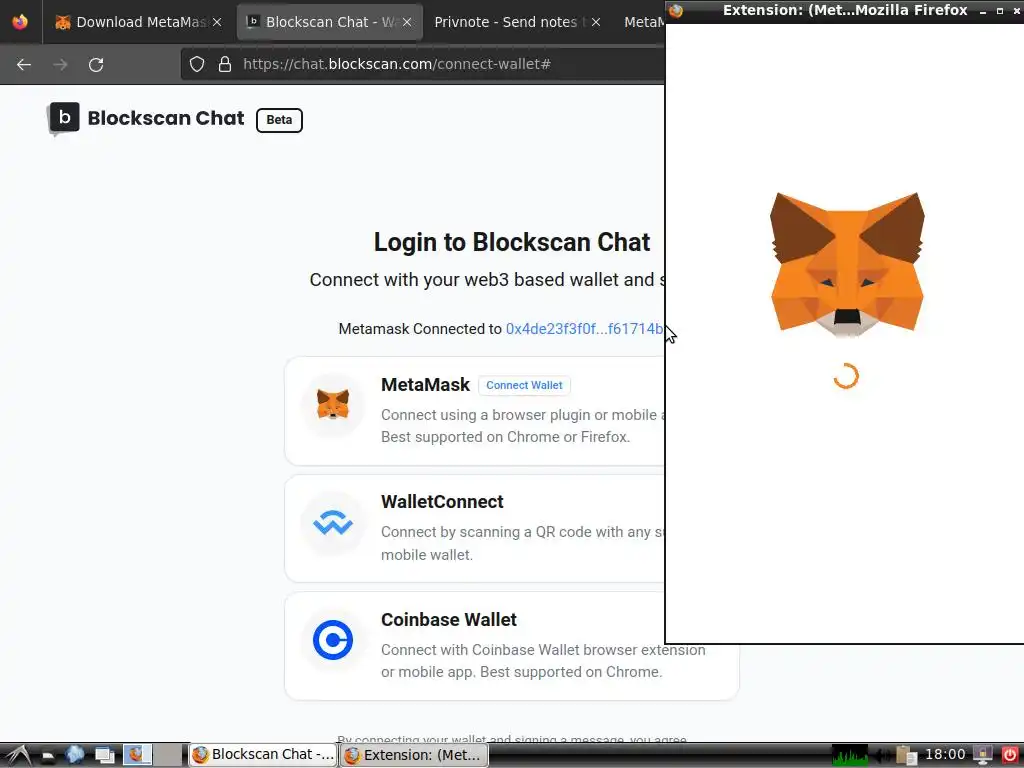
Task: Switch to the second empty desktop pager
Action: tap(168, 754)
